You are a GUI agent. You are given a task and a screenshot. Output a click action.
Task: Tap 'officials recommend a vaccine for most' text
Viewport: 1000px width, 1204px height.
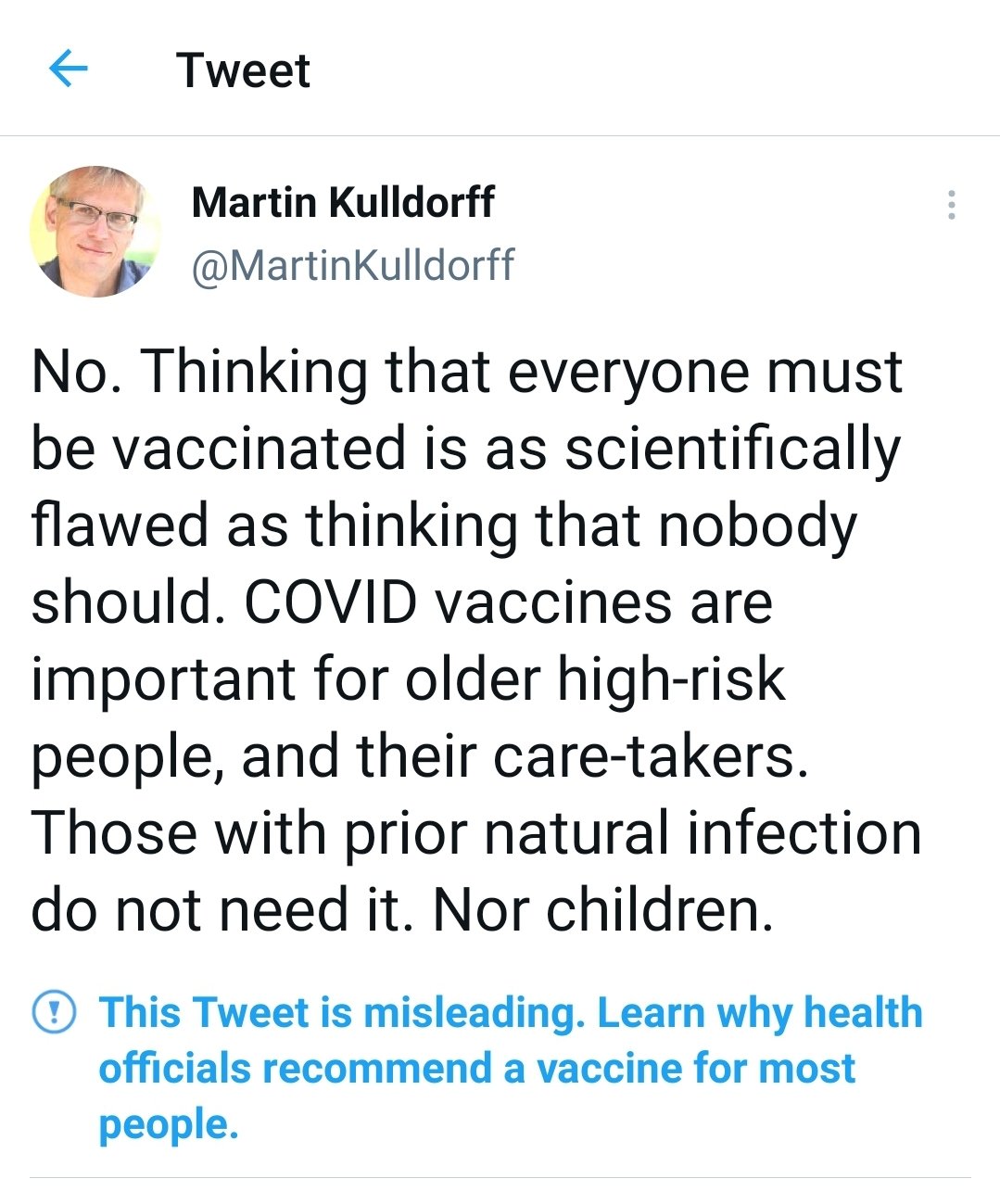point(477,1068)
